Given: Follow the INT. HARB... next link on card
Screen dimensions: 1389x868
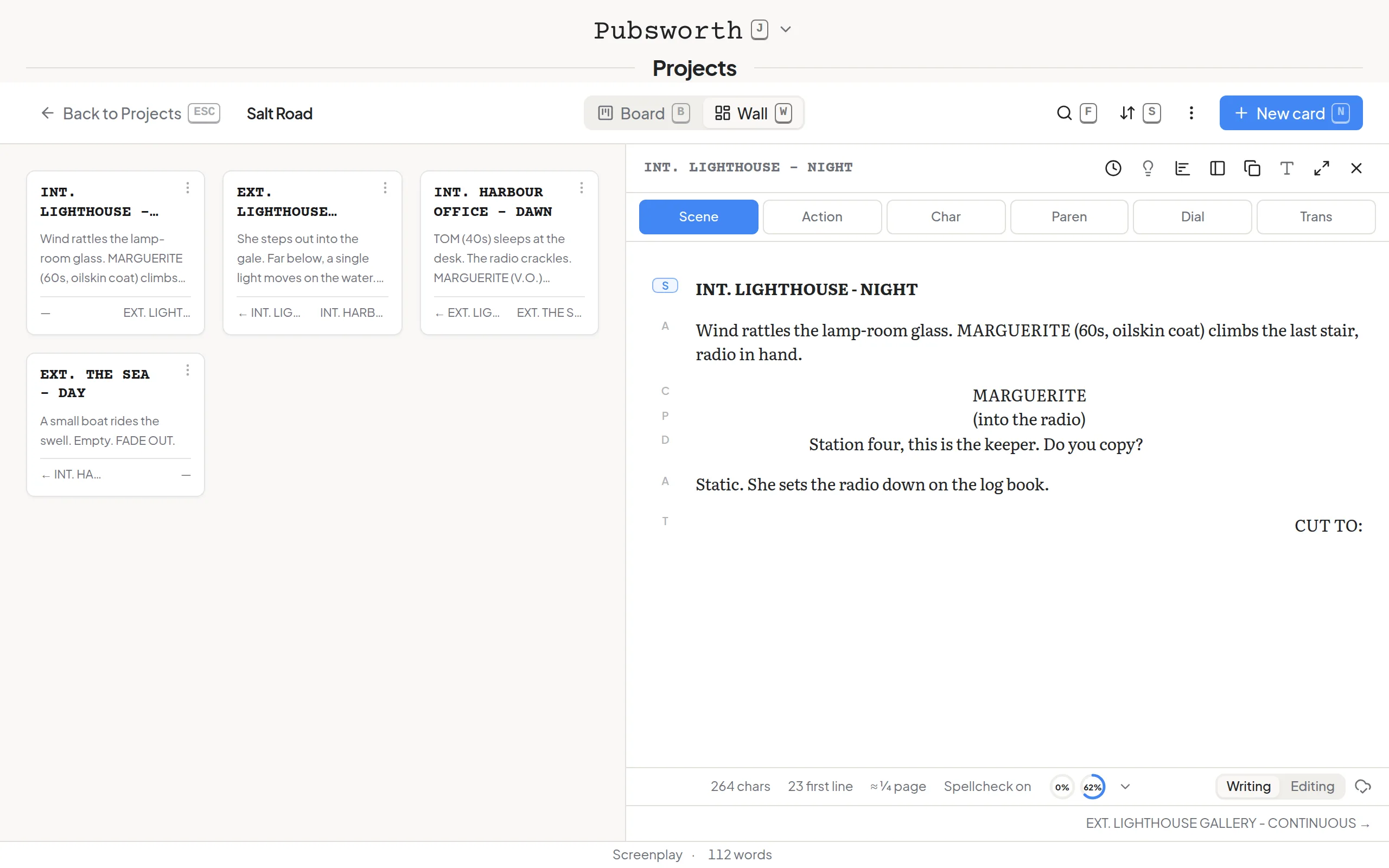Looking at the screenshot, I should tap(351, 313).
